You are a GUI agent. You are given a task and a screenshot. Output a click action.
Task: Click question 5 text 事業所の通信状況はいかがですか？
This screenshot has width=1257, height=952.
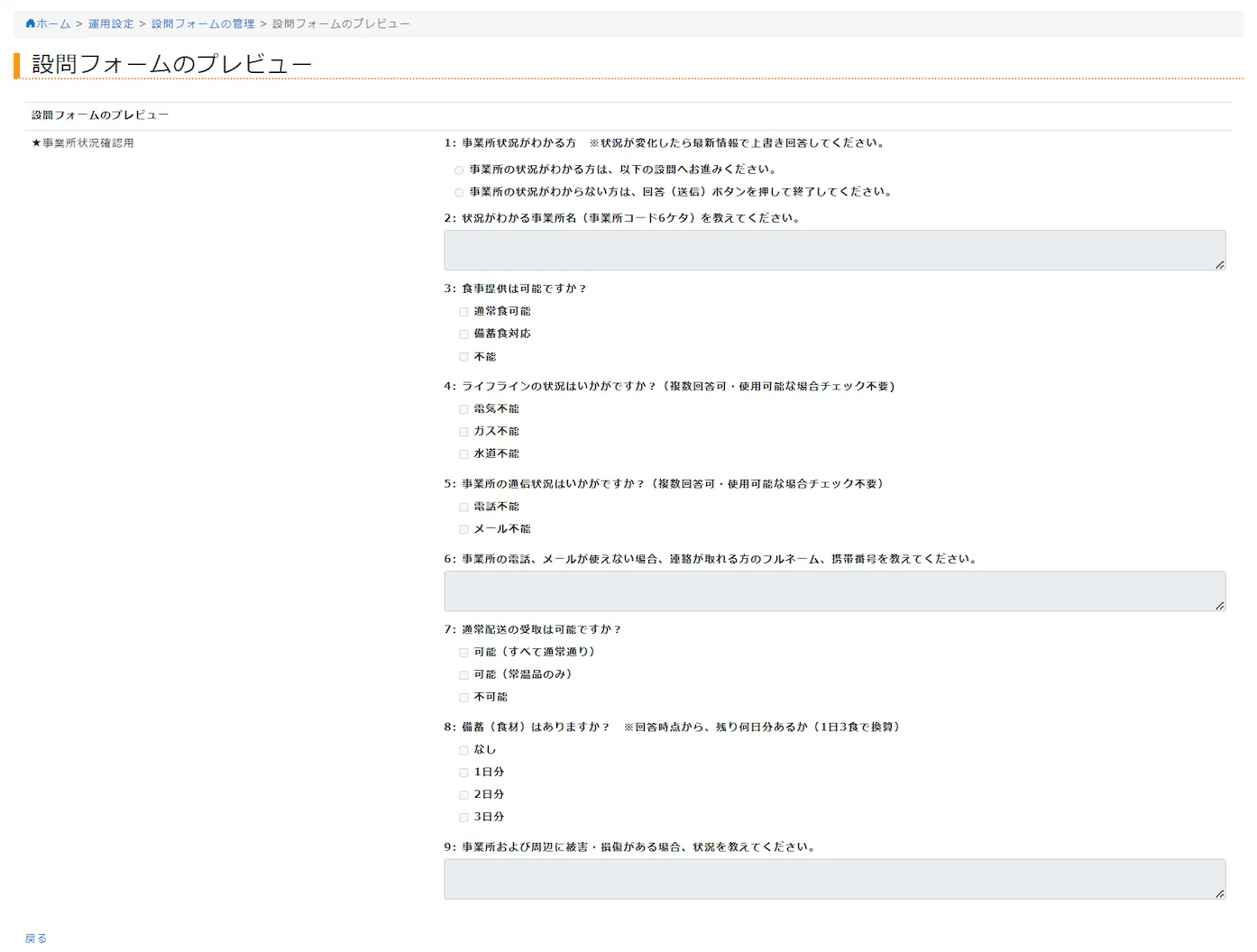click(555, 484)
